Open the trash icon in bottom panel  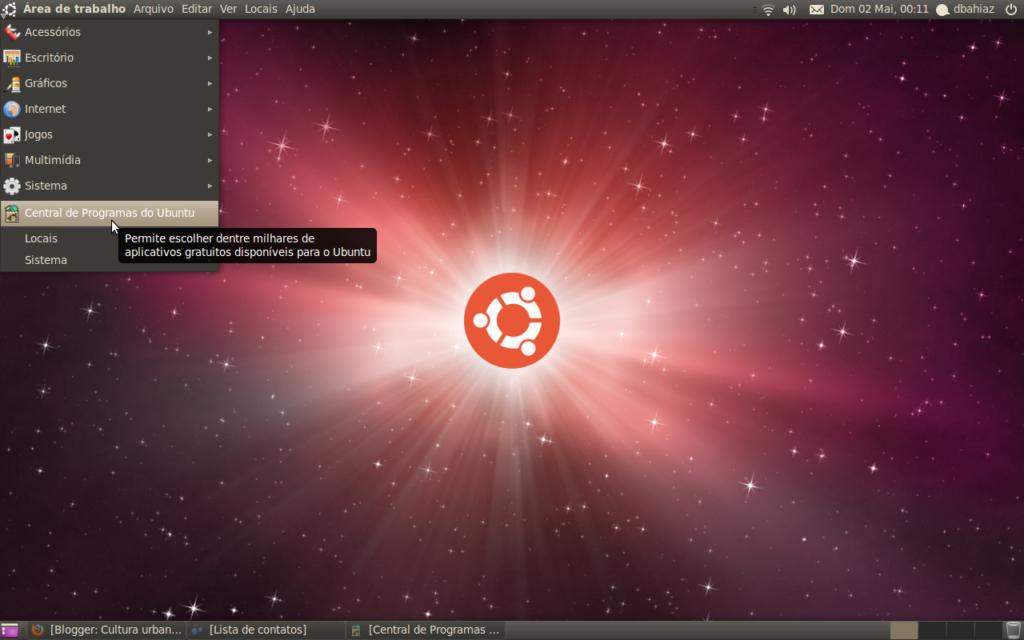click(x=1013, y=630)
